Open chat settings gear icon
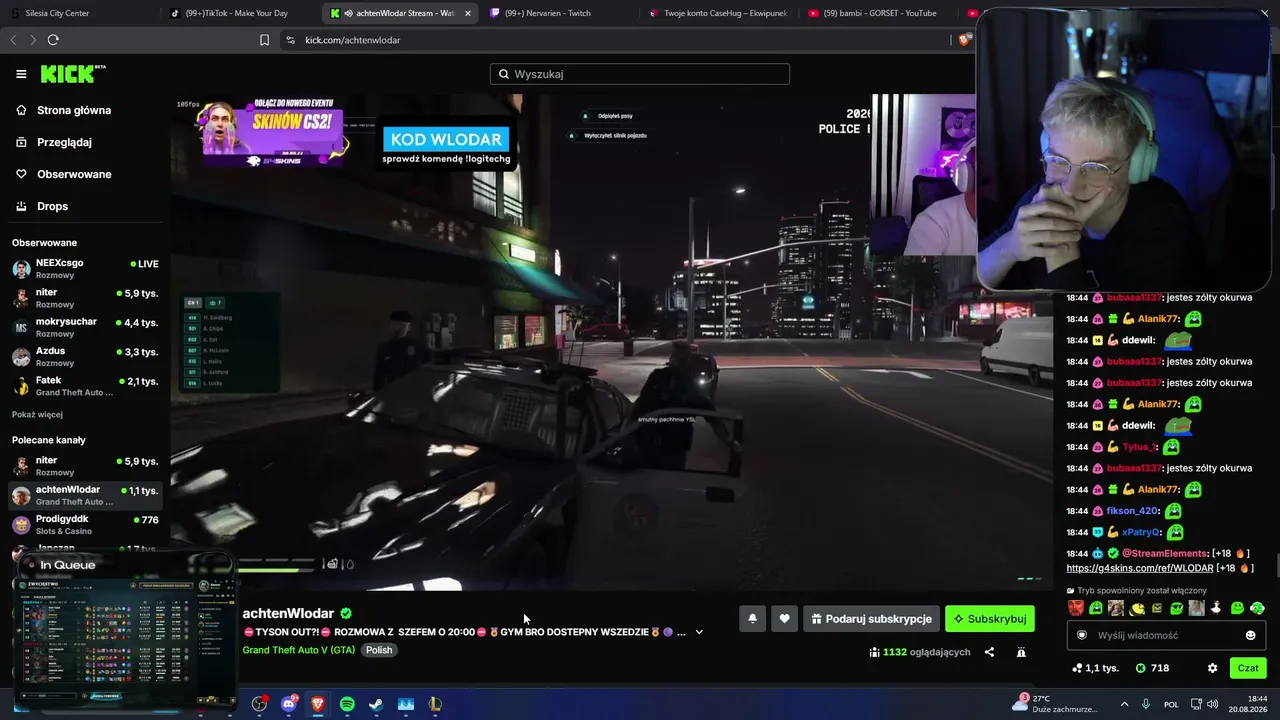 tap(1212, 668)
